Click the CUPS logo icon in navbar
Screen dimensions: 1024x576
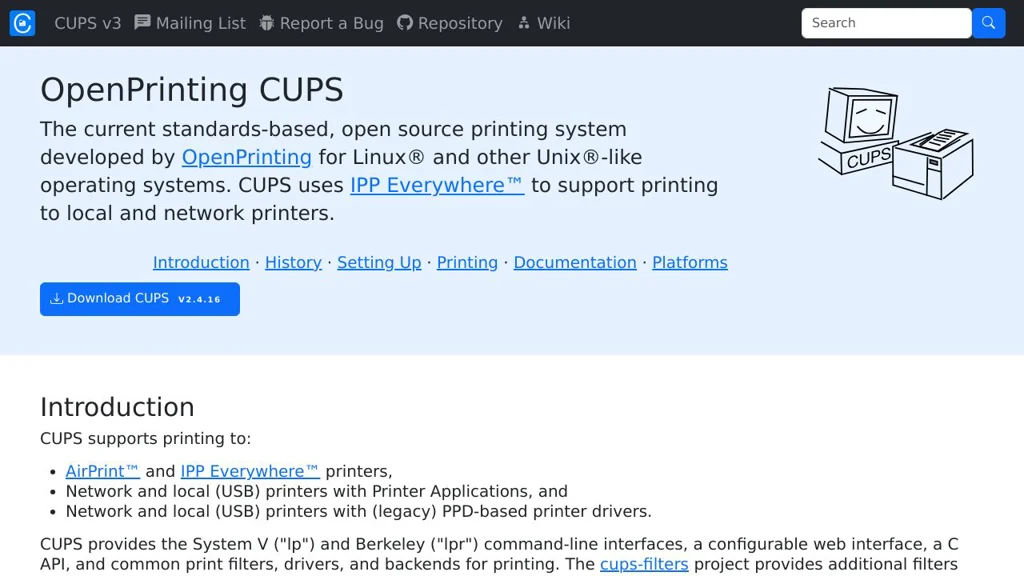(22, 23)
